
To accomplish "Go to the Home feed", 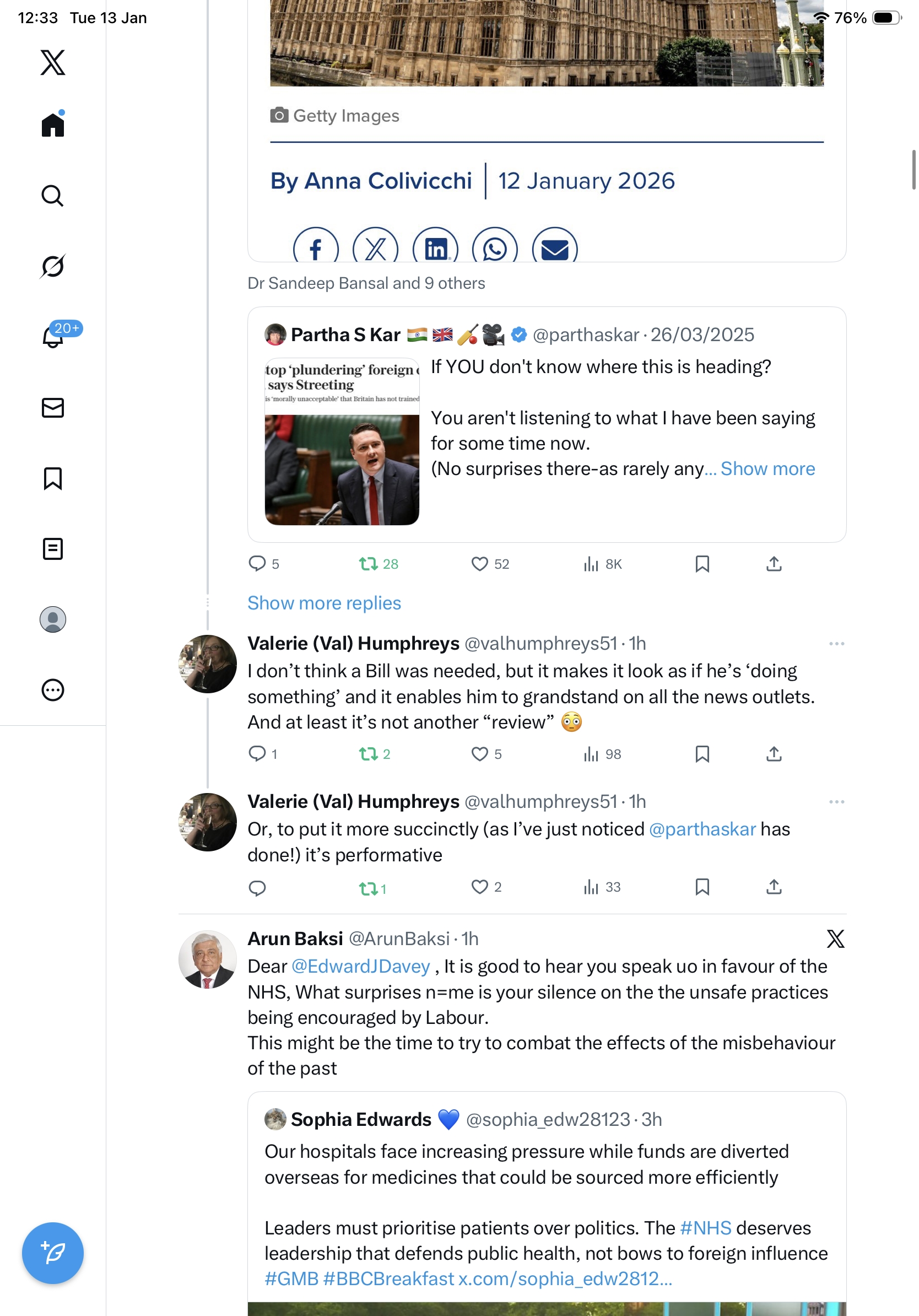I will (x=53, y=125).
